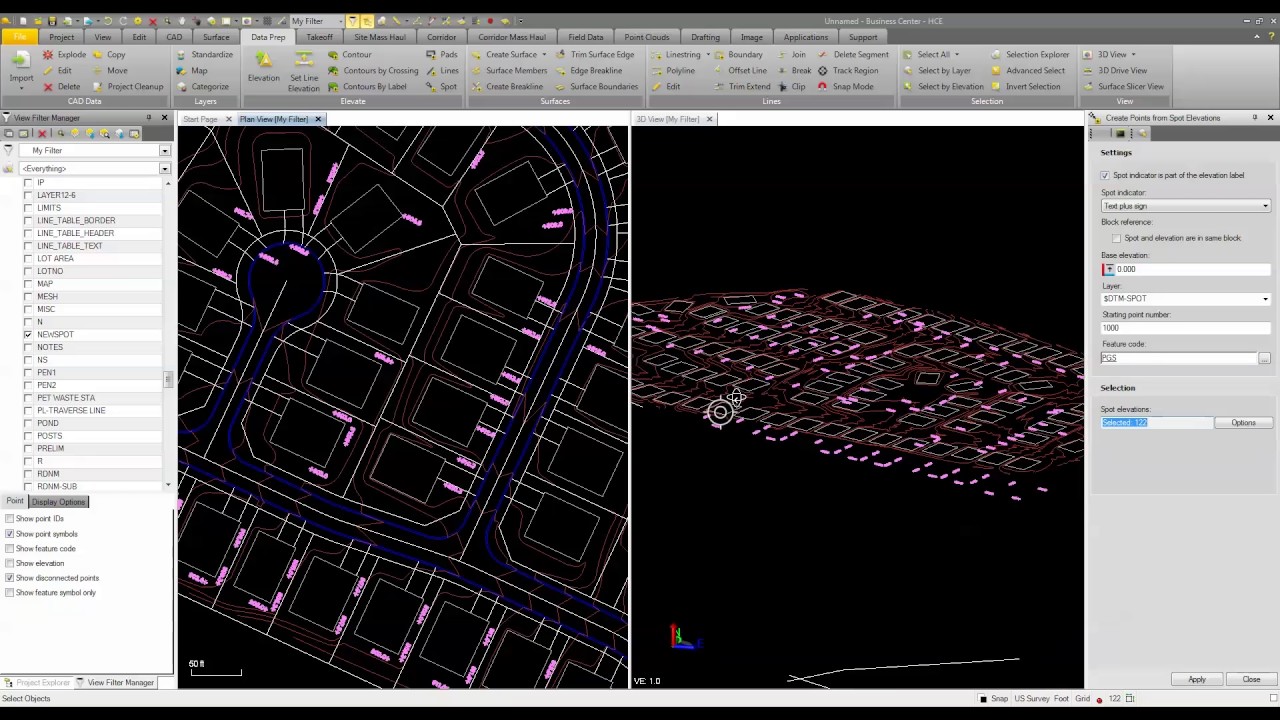Image resolution: width=1280 pixels, height=720 pixels.
Task: Choose the Project Cleanup tool
Action: coord(128,87)
